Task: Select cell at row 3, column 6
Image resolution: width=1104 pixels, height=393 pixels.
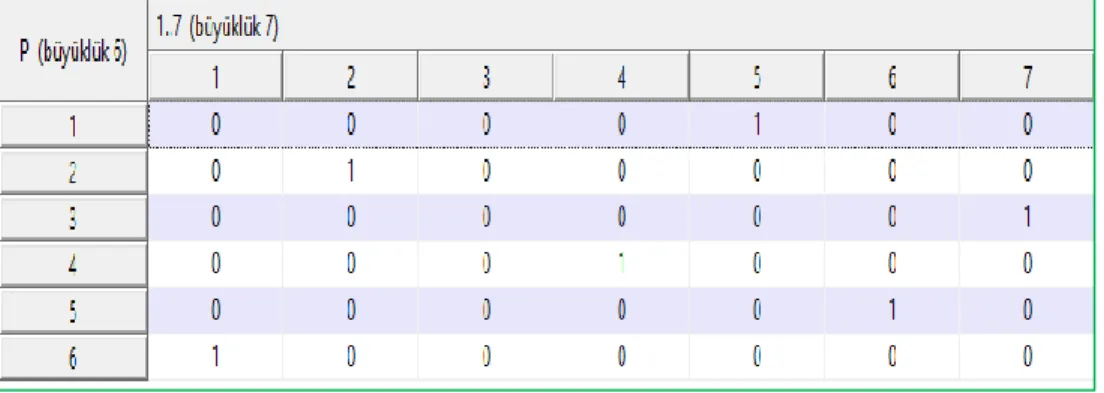Action: pos(891,218)
